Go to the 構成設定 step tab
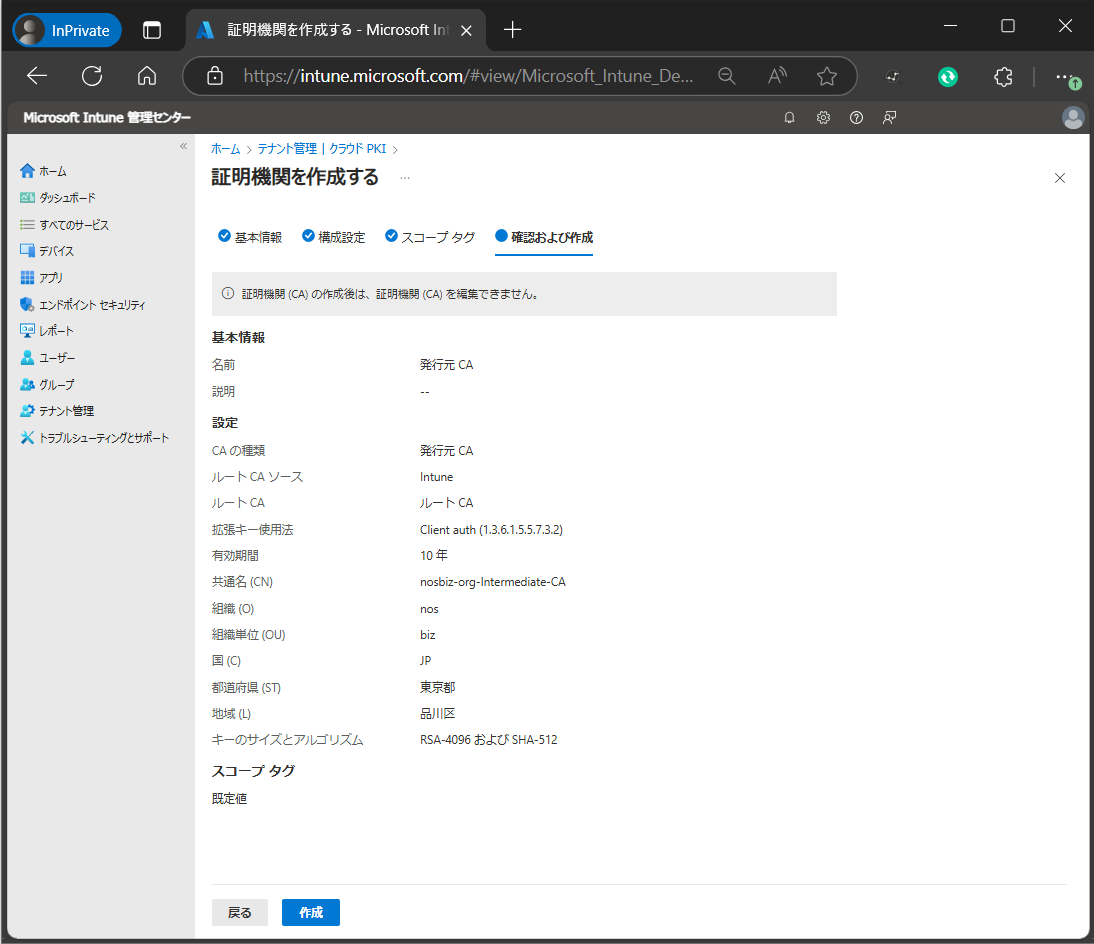1094x944 pixels. coord(333,237)
